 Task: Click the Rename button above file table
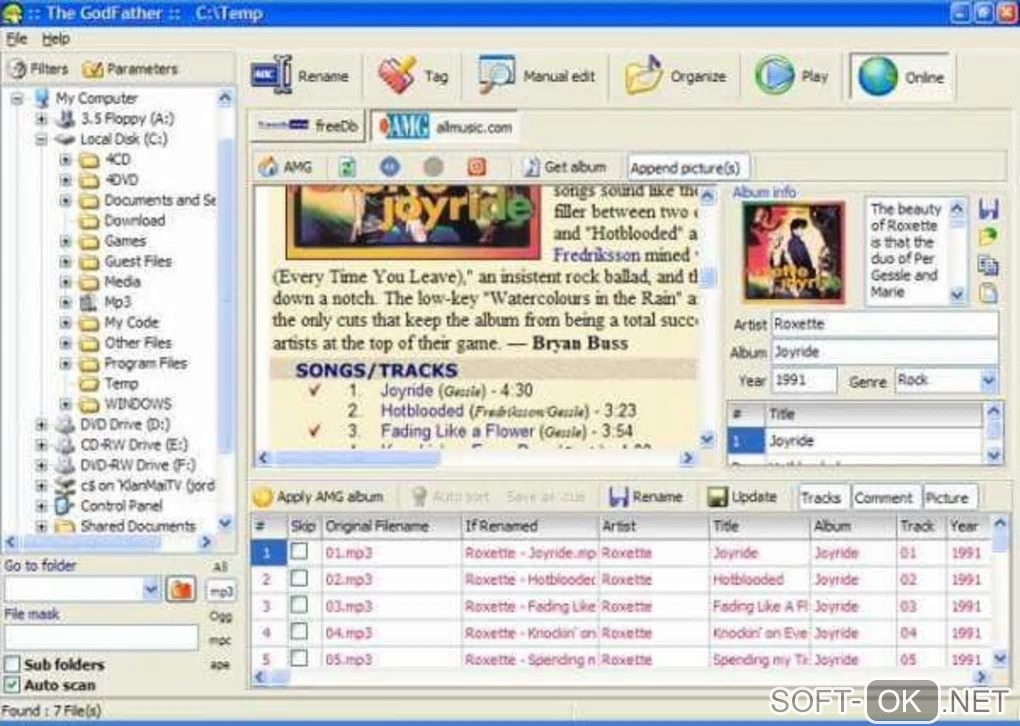(645, 497)
